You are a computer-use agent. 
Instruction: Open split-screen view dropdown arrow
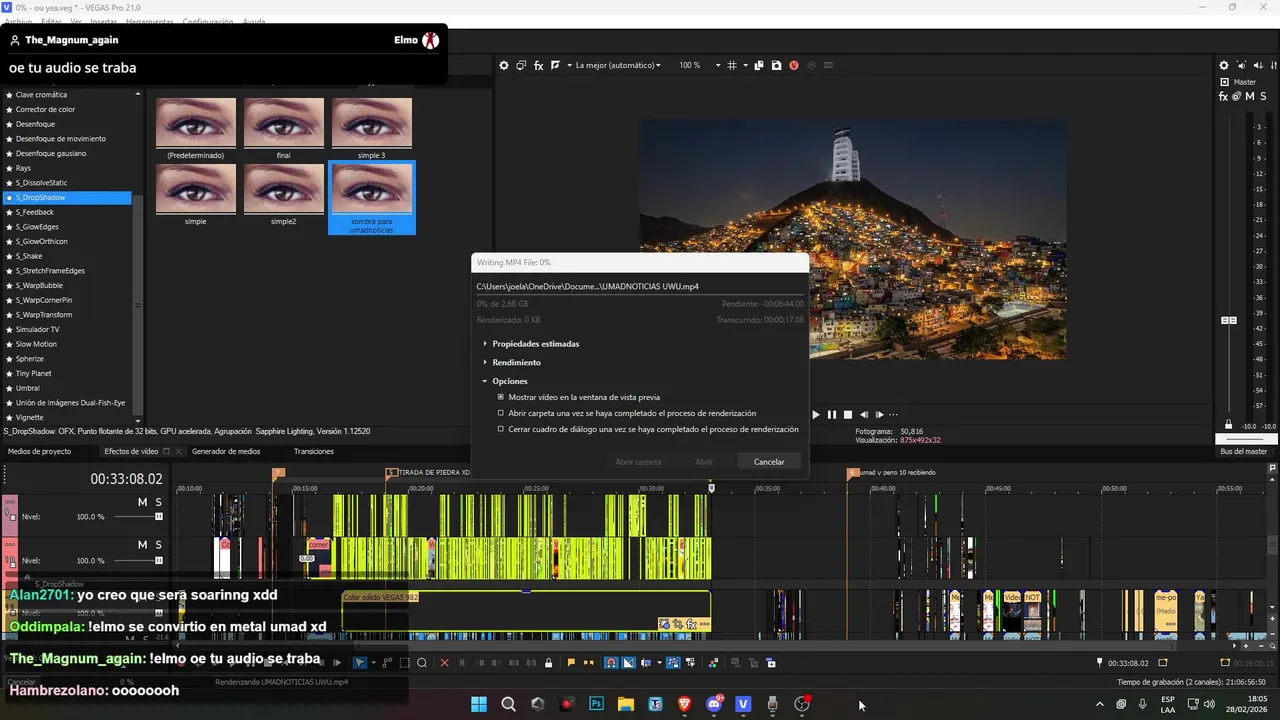point(570,65)
